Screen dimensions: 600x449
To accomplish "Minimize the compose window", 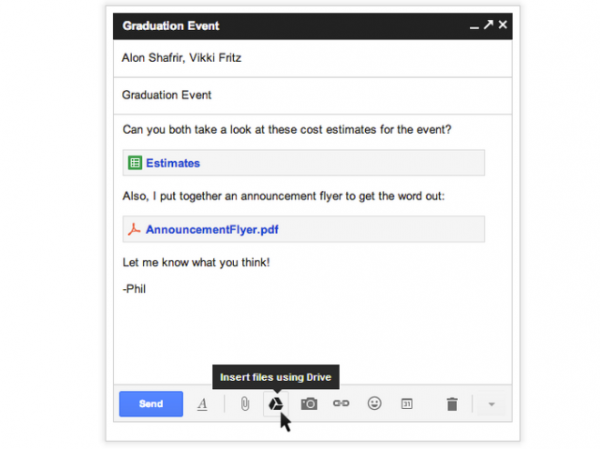I will point(474,25).
